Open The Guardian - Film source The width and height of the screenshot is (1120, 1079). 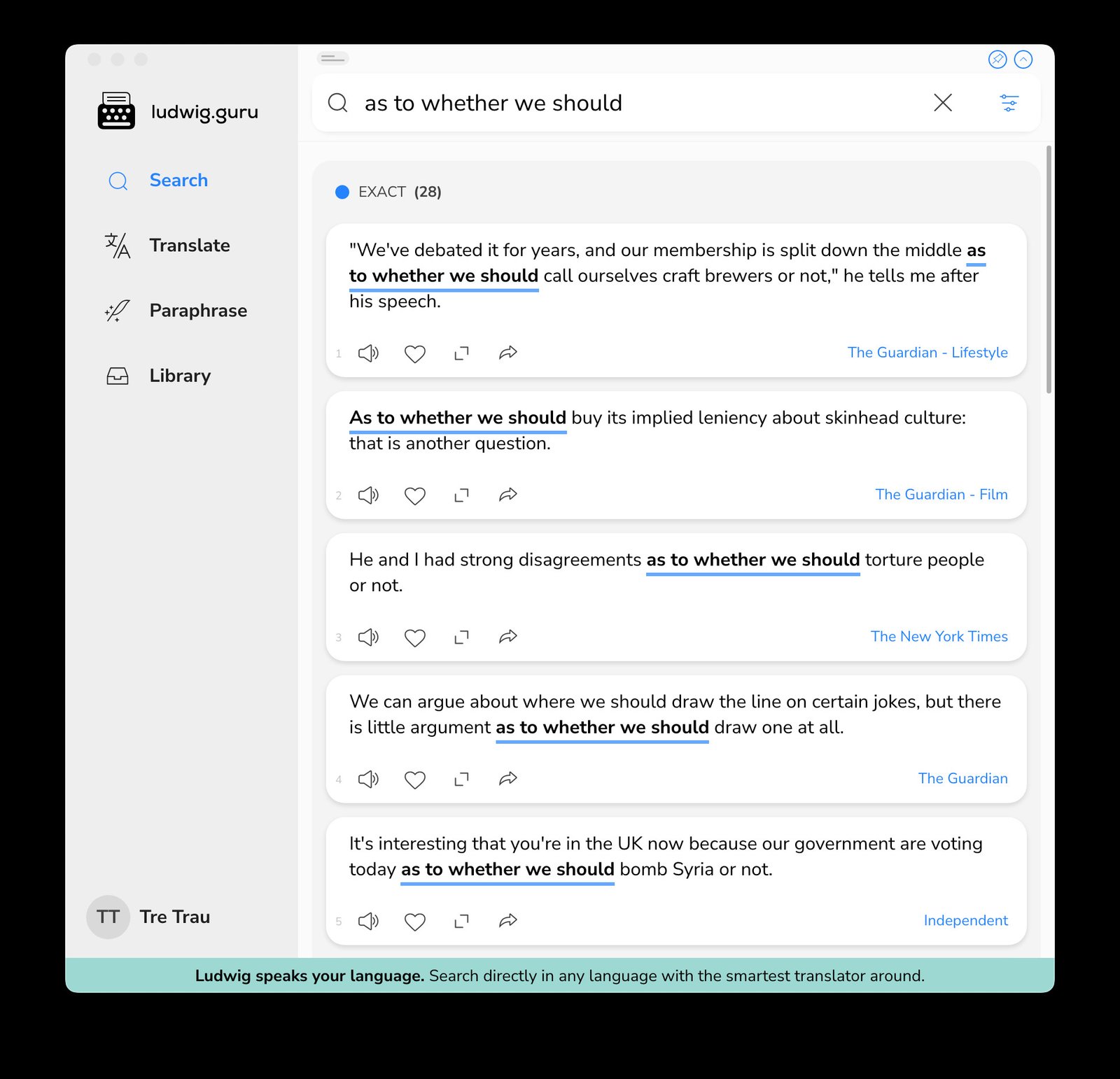click(941, 495)
